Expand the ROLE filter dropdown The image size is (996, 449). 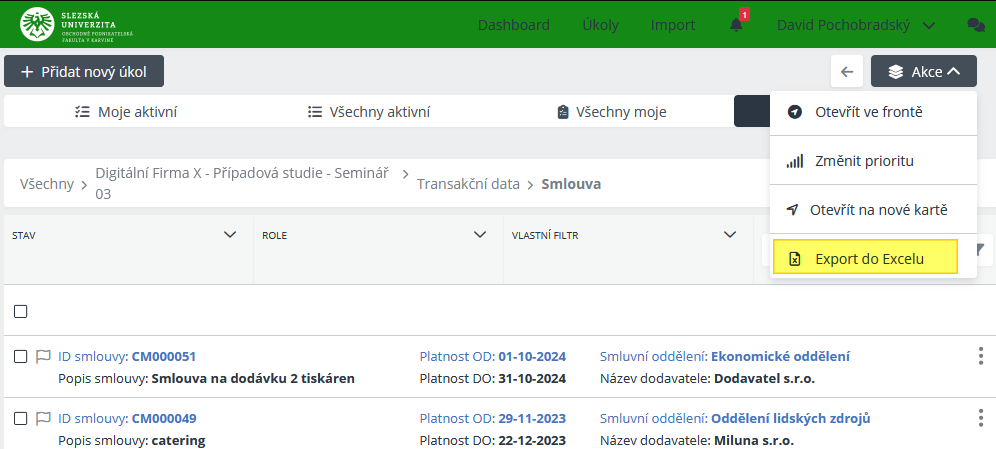coord(480,235)
